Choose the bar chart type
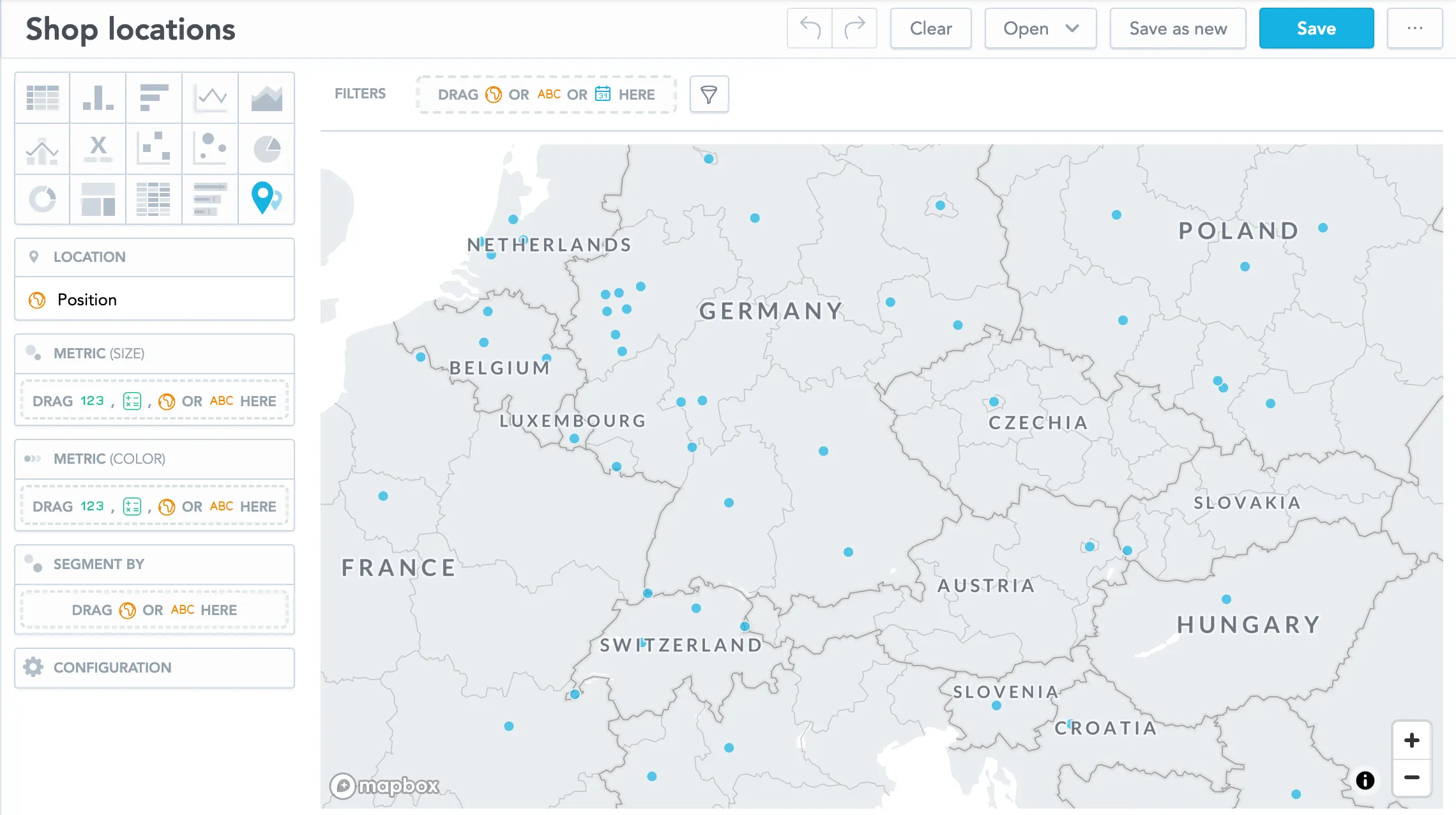The width and height of the screenshot is (1456, 815). [x=153, y=98]
